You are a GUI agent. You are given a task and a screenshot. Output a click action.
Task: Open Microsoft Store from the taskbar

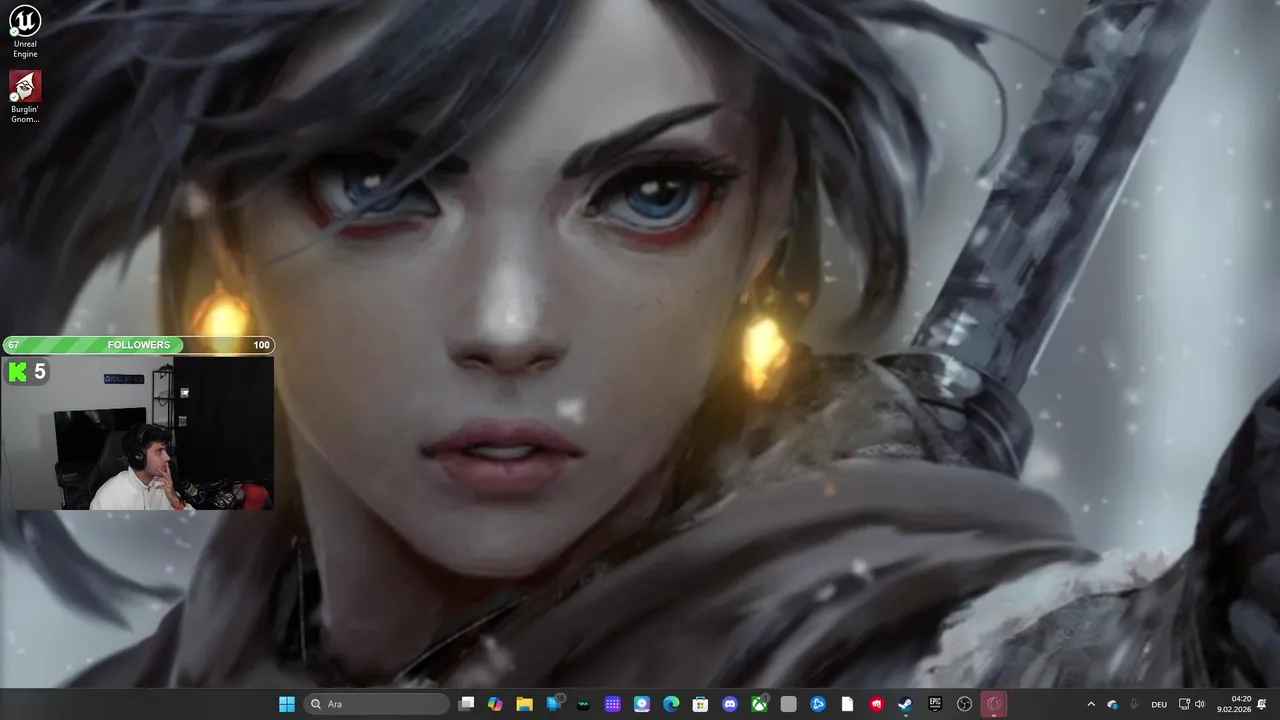(701, 704)
